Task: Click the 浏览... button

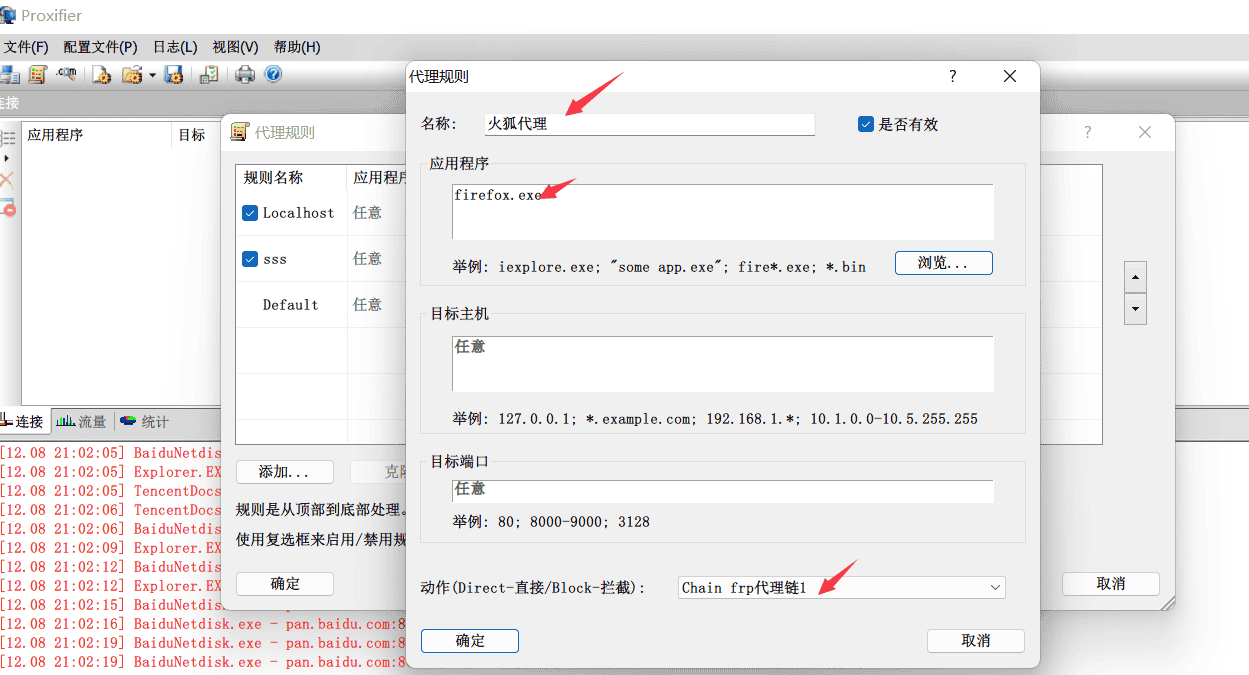Action: [943, 263]
